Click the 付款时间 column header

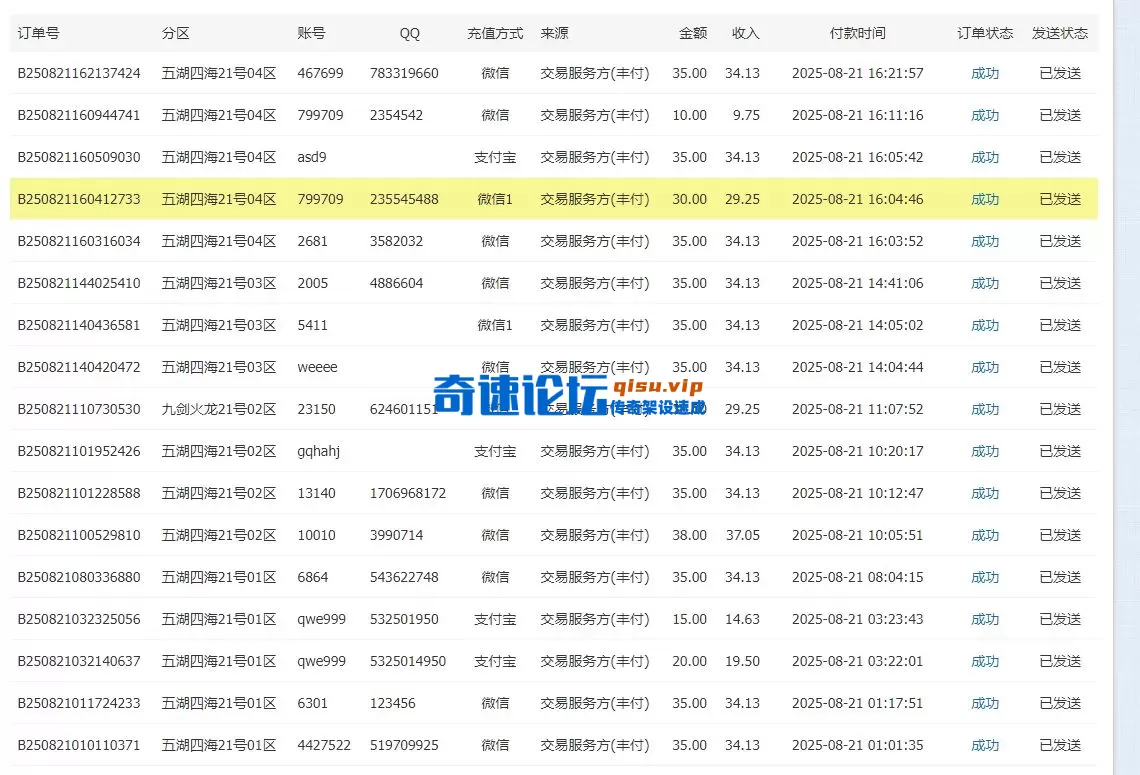857,32
